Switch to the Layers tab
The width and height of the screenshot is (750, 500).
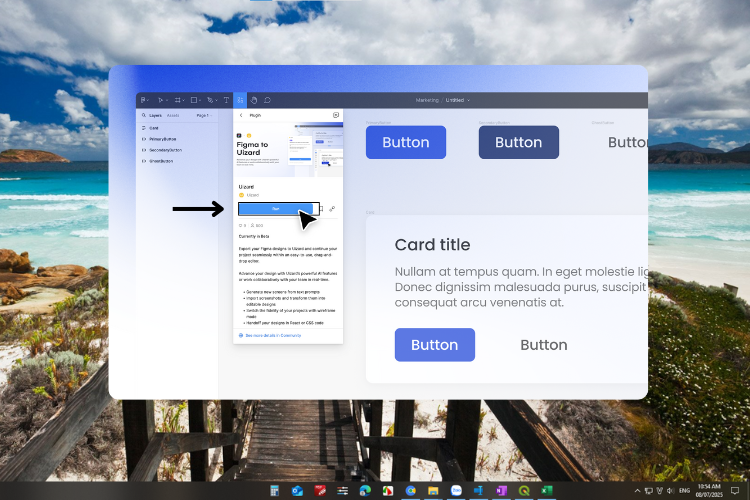[x=155, y=116]
